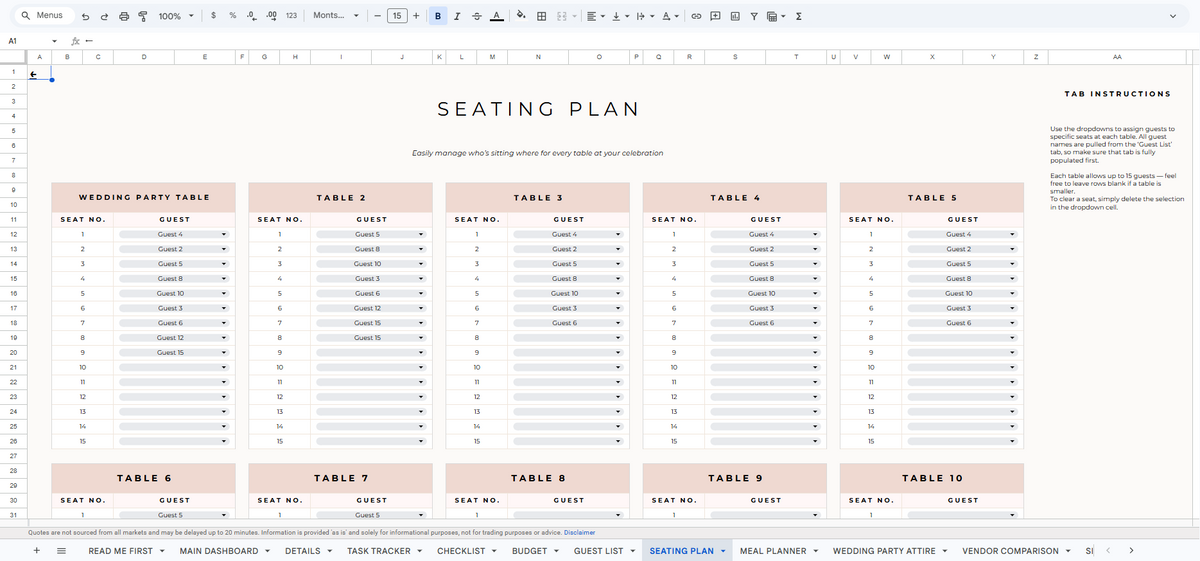The width and height of the screenshot is (1200, 561).
Task: Undo the last action
Action: [86, 16]
